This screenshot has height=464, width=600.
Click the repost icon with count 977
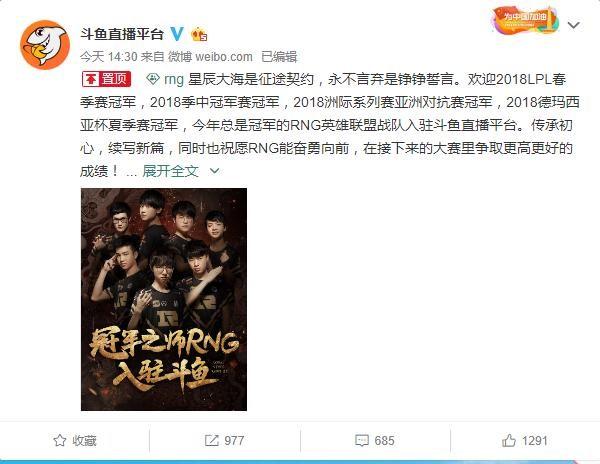[211, 440]
